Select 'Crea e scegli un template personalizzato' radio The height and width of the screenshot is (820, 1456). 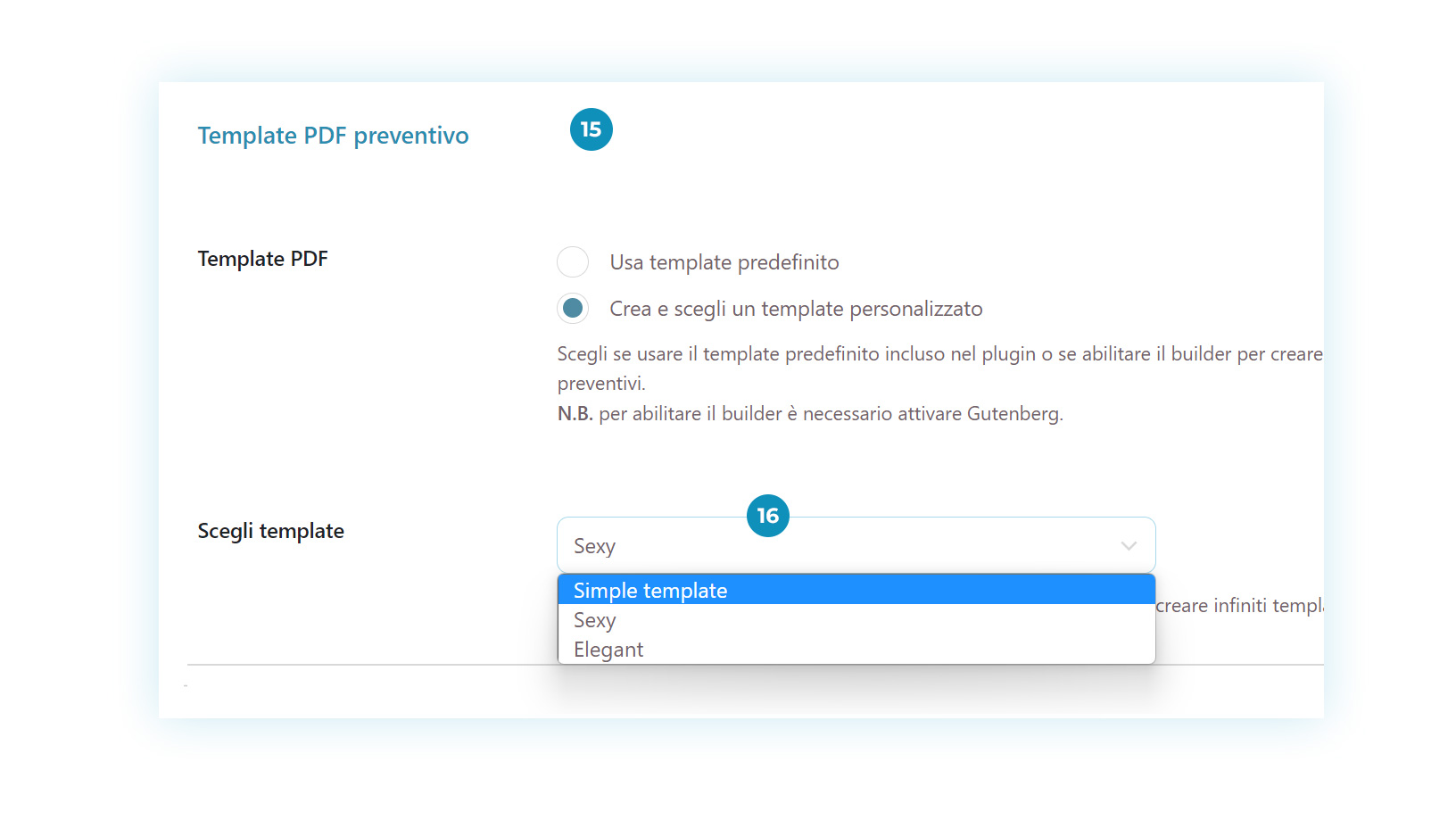573,309
